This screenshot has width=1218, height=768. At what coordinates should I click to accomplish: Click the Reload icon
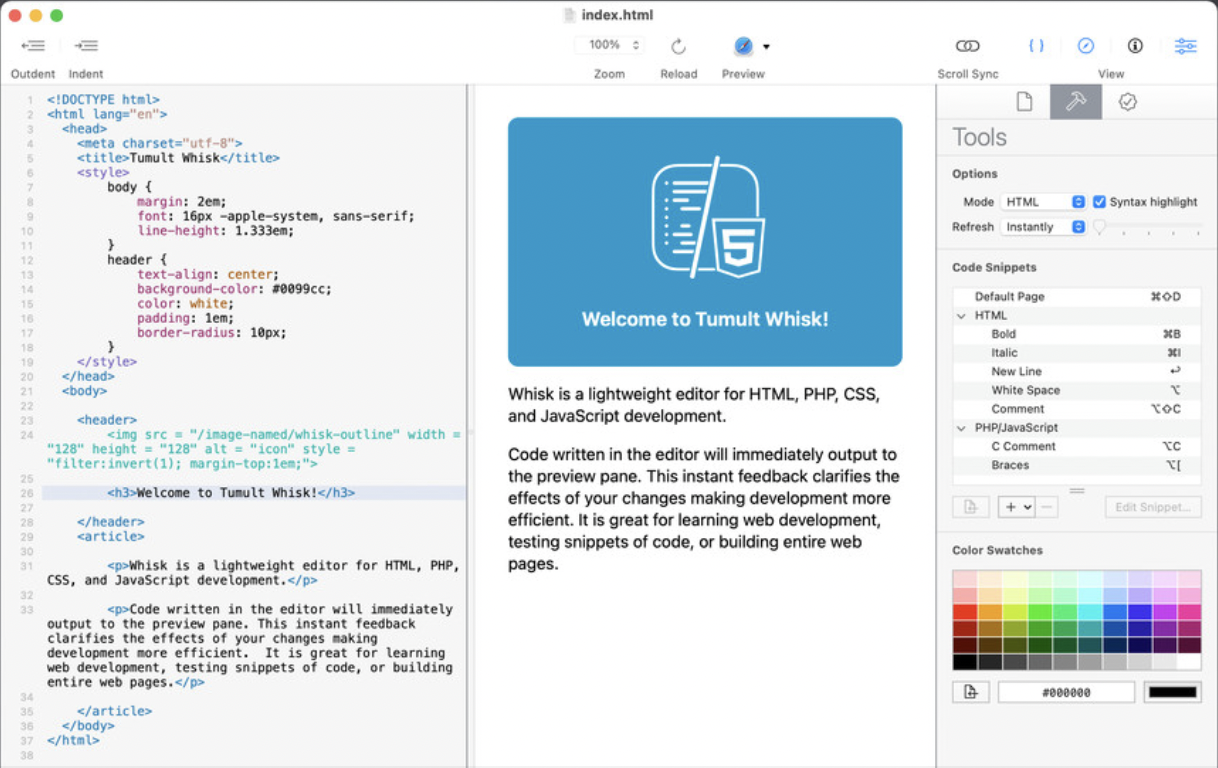point(679,45)
